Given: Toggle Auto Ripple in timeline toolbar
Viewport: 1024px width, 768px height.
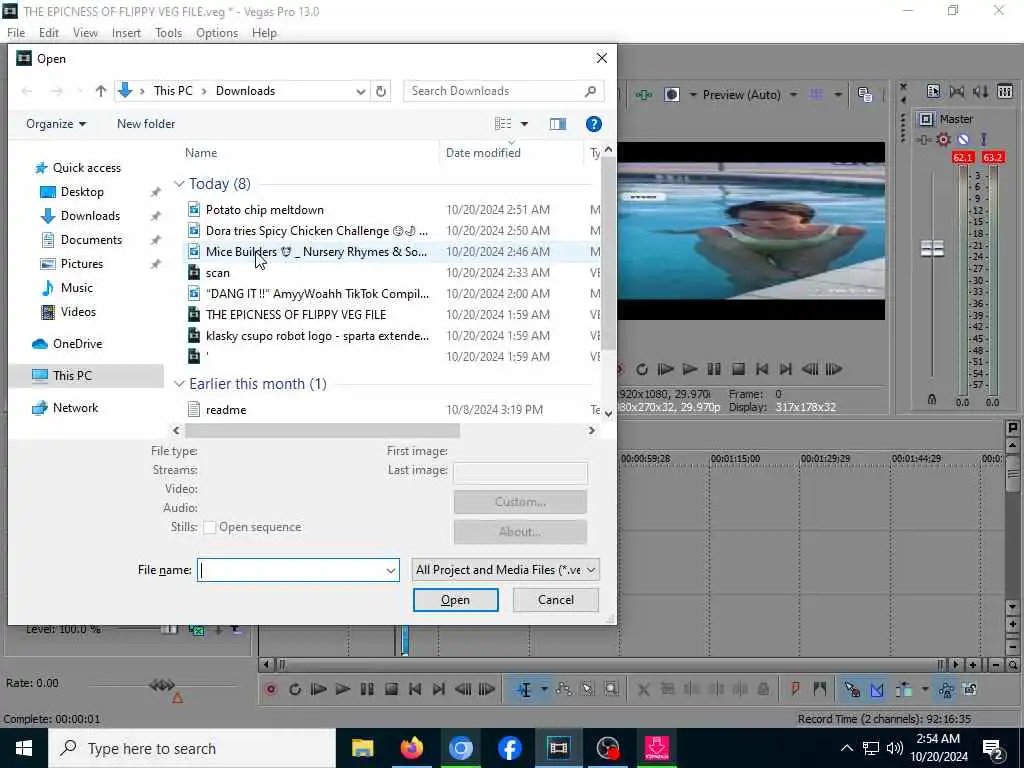Looking at the screenshot, I should 904,690.
